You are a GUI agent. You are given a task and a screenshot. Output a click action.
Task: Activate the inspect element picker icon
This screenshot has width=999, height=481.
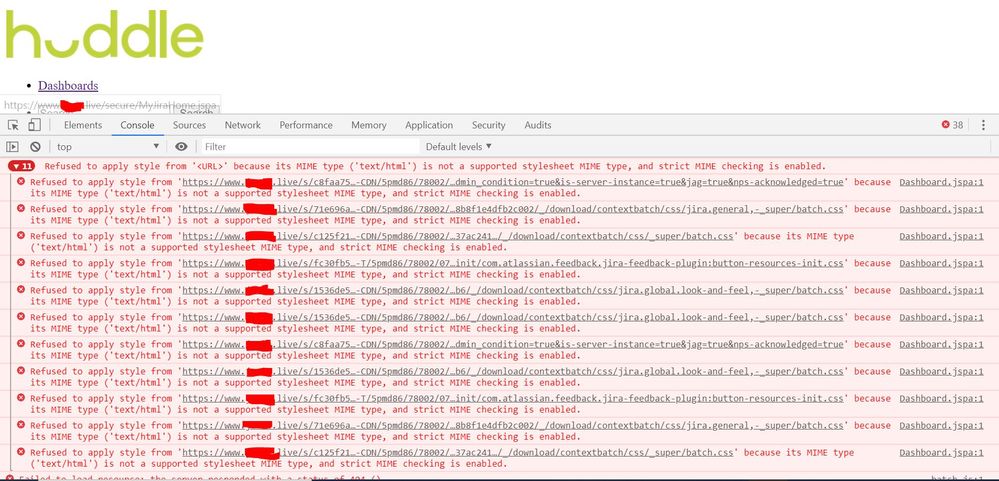(x=13, y=126)
